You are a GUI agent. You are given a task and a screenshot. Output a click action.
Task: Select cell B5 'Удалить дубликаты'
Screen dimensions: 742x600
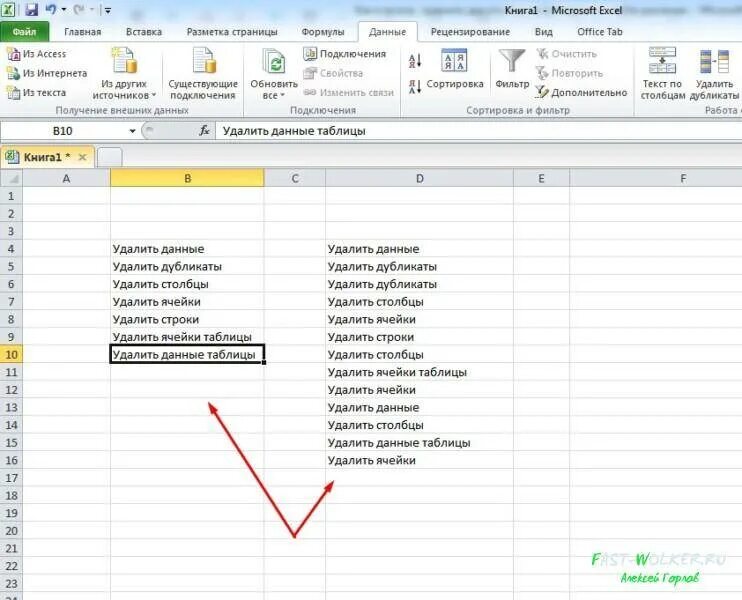point(187,266)
